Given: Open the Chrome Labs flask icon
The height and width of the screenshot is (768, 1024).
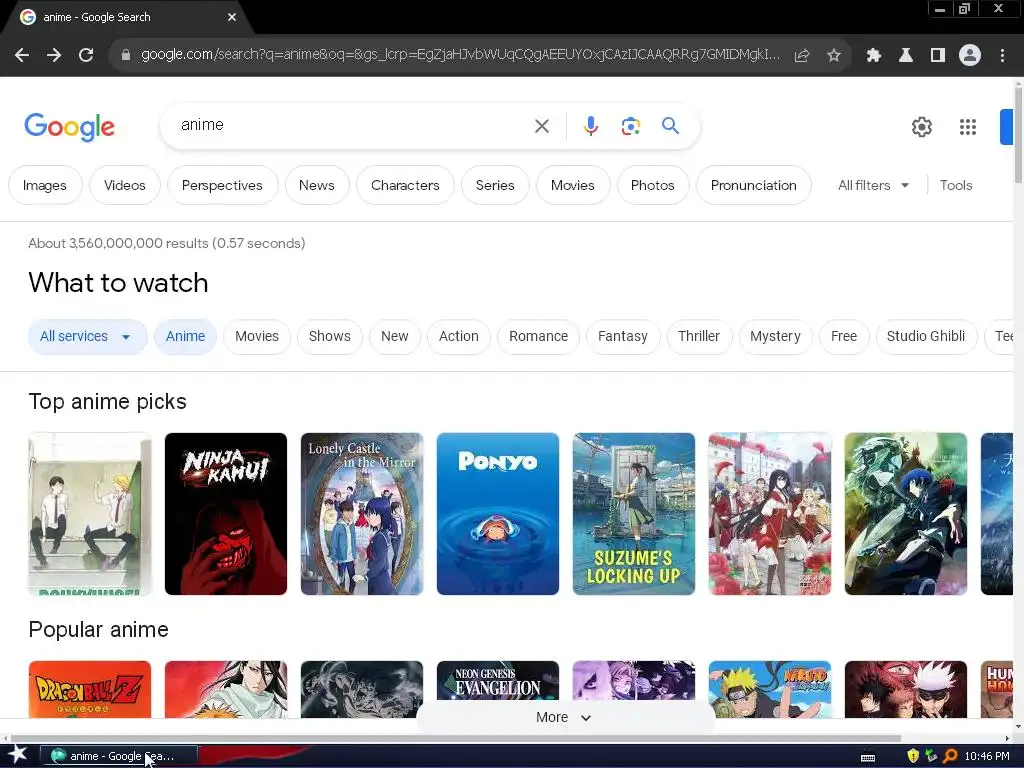Looking at the screenshot, I should coord(906,56).
